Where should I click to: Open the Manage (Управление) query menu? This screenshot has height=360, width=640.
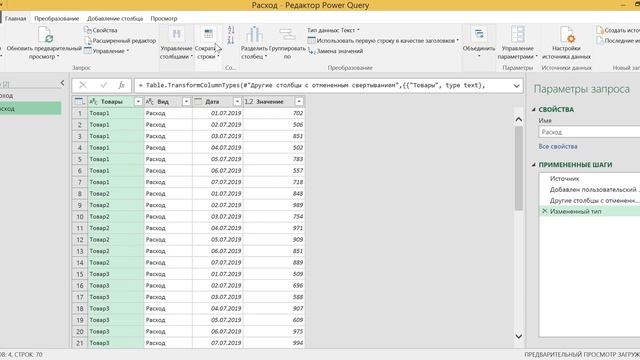coord(106,51)
